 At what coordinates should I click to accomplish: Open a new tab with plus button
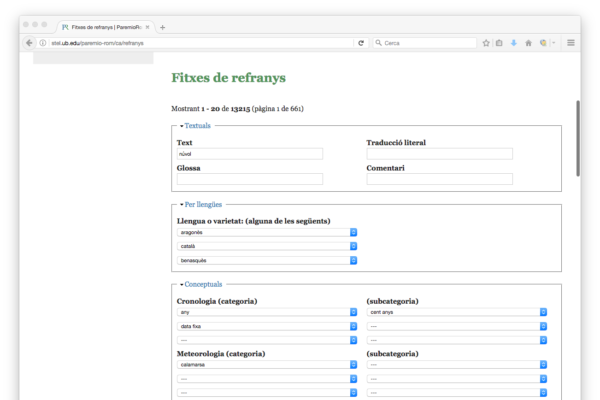(163, 26)
